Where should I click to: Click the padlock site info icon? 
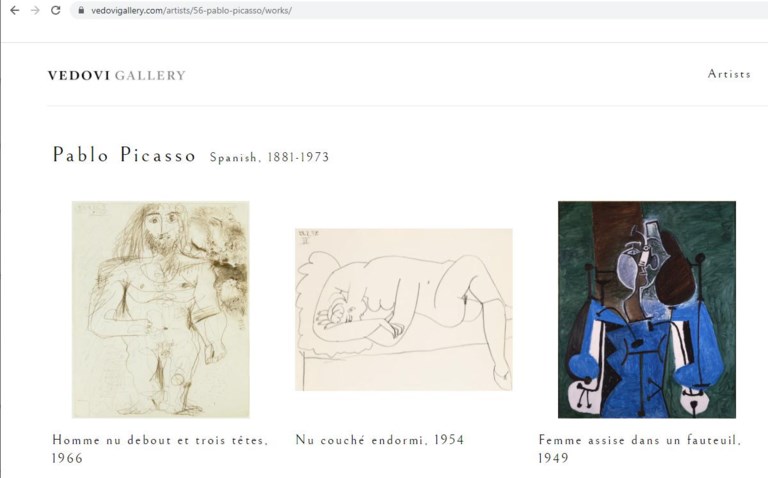80,10
